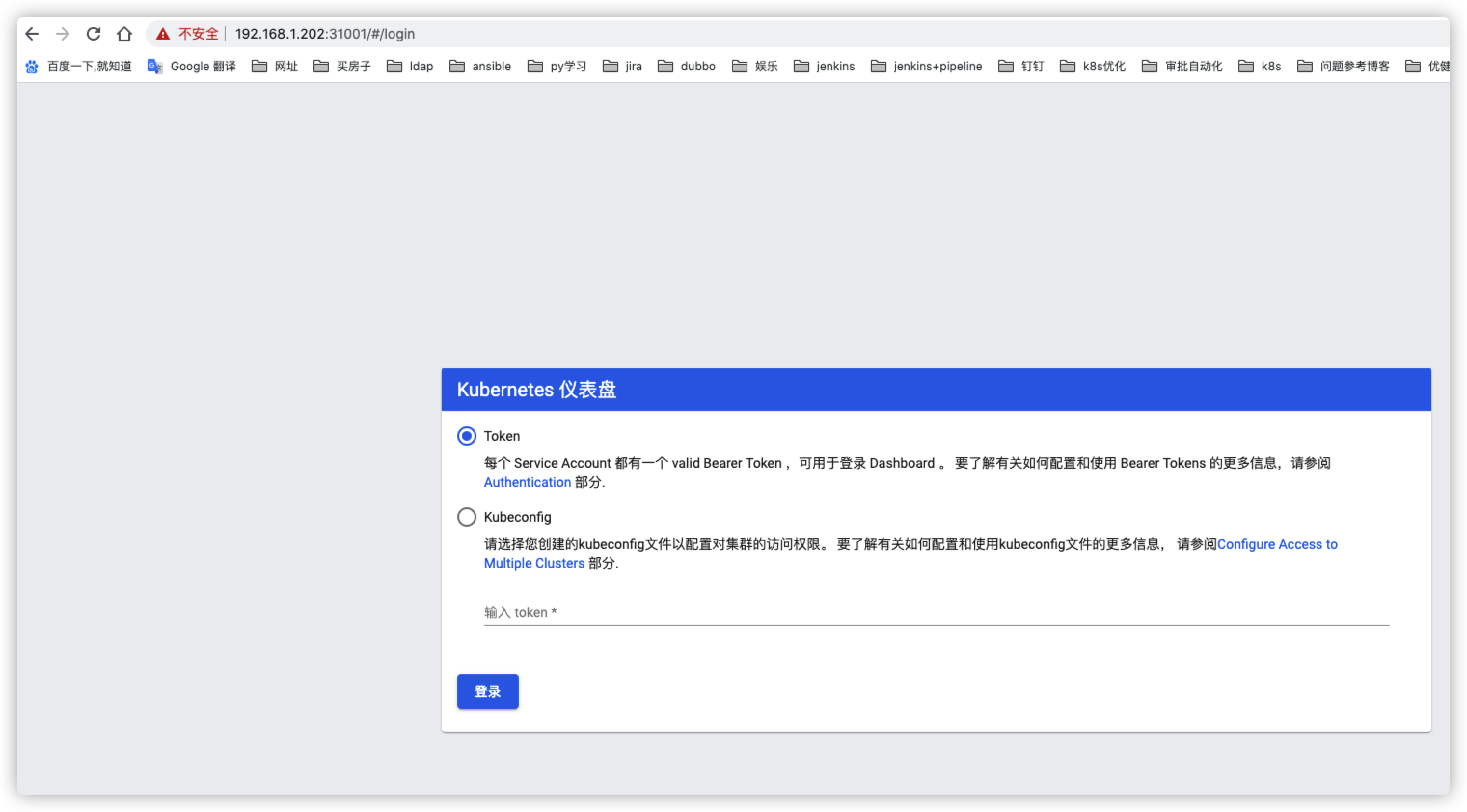Click the address bar URL text
The image size is (1467, 812).
coord(325,34)
